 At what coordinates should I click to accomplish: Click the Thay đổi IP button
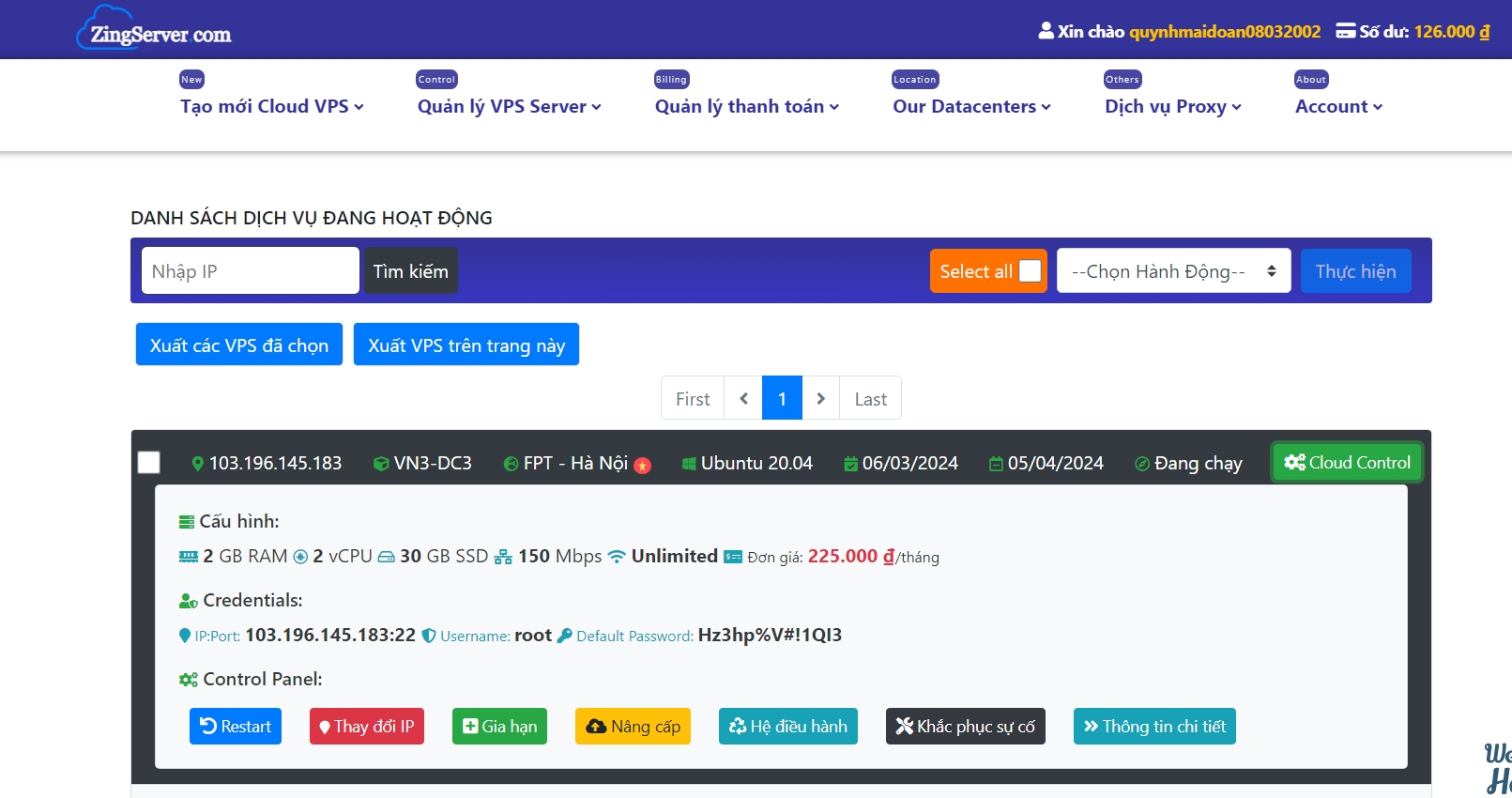click(367, 727)
